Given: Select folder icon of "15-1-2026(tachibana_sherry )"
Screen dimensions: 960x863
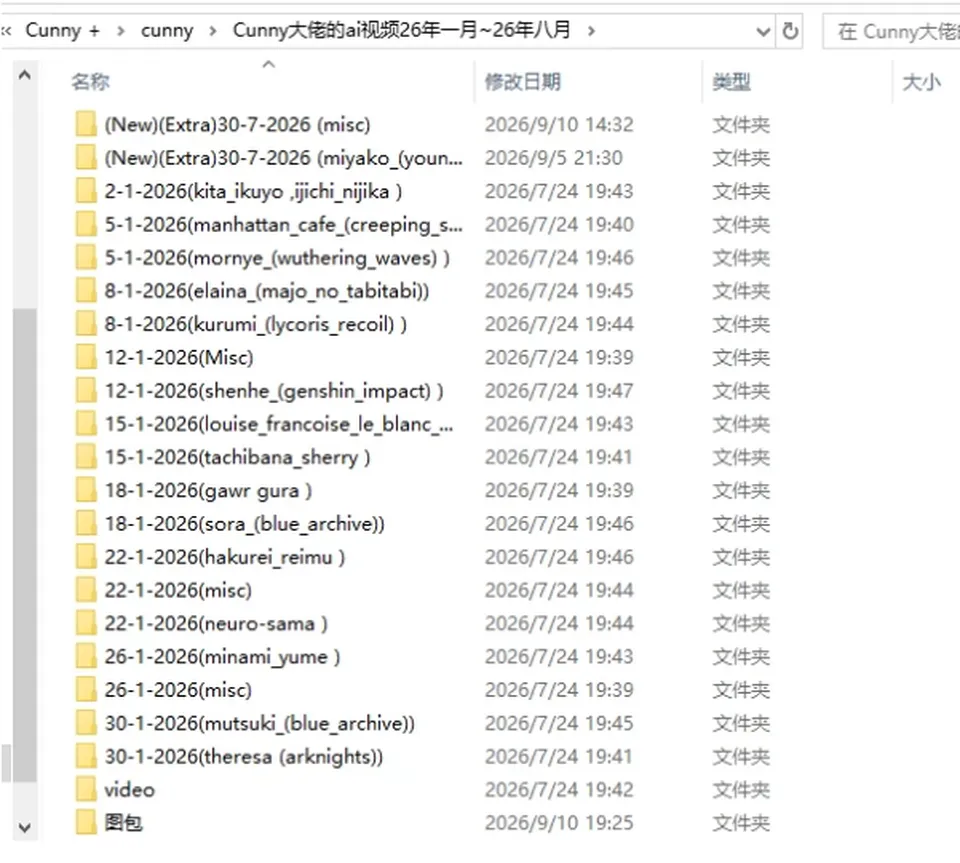Looking at the screenshot, I should tap(86, 457).
